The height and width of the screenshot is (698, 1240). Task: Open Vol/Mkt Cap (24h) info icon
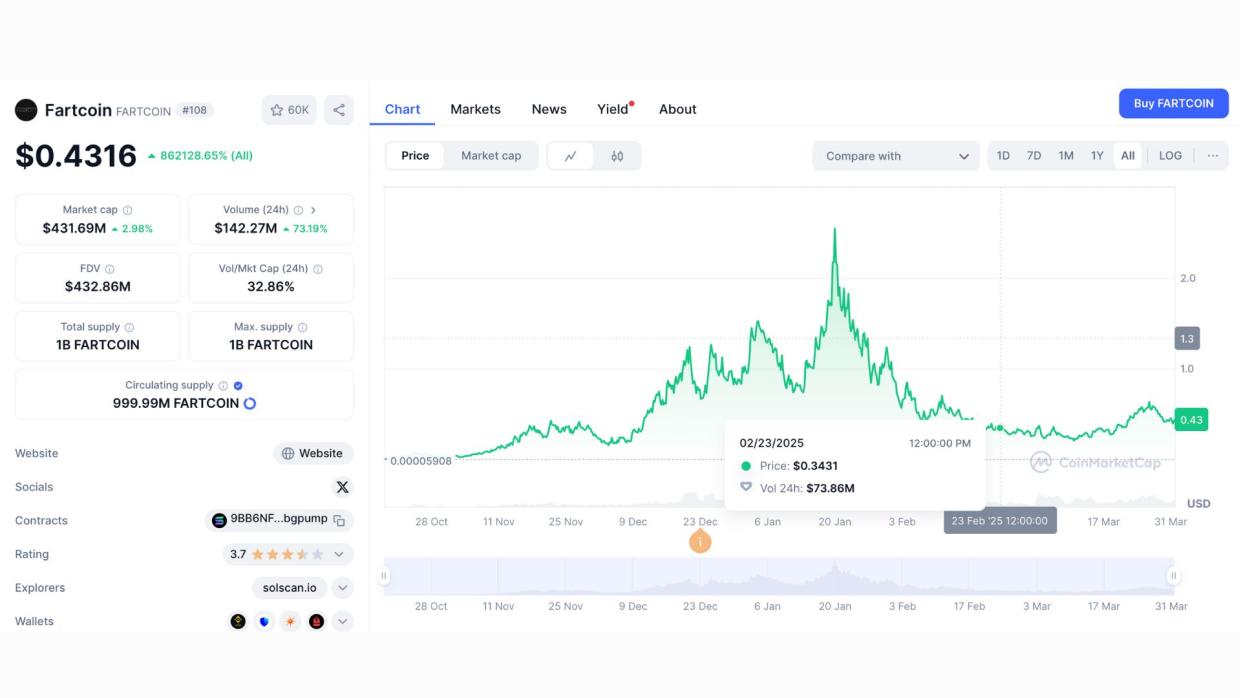click(x=318, y=269)
